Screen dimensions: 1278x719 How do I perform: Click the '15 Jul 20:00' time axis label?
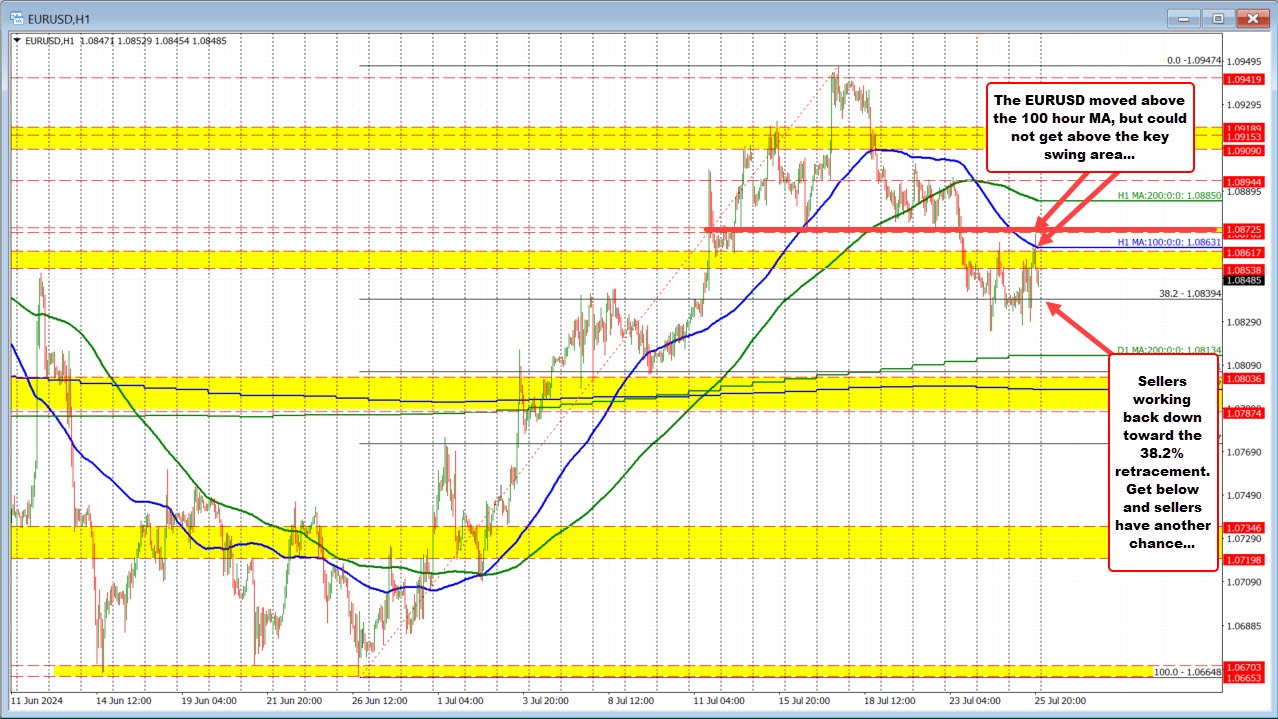(x=804, y=701)
